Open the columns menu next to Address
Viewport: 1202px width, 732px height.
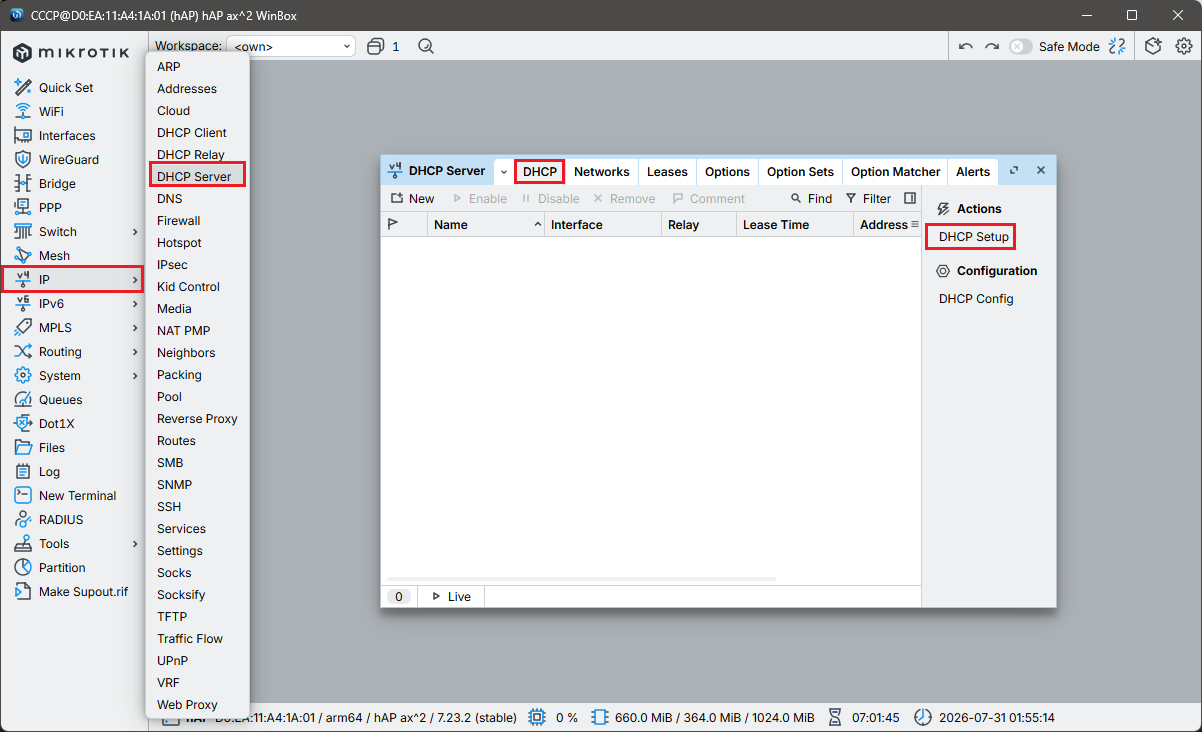click(x=914, y=224)
